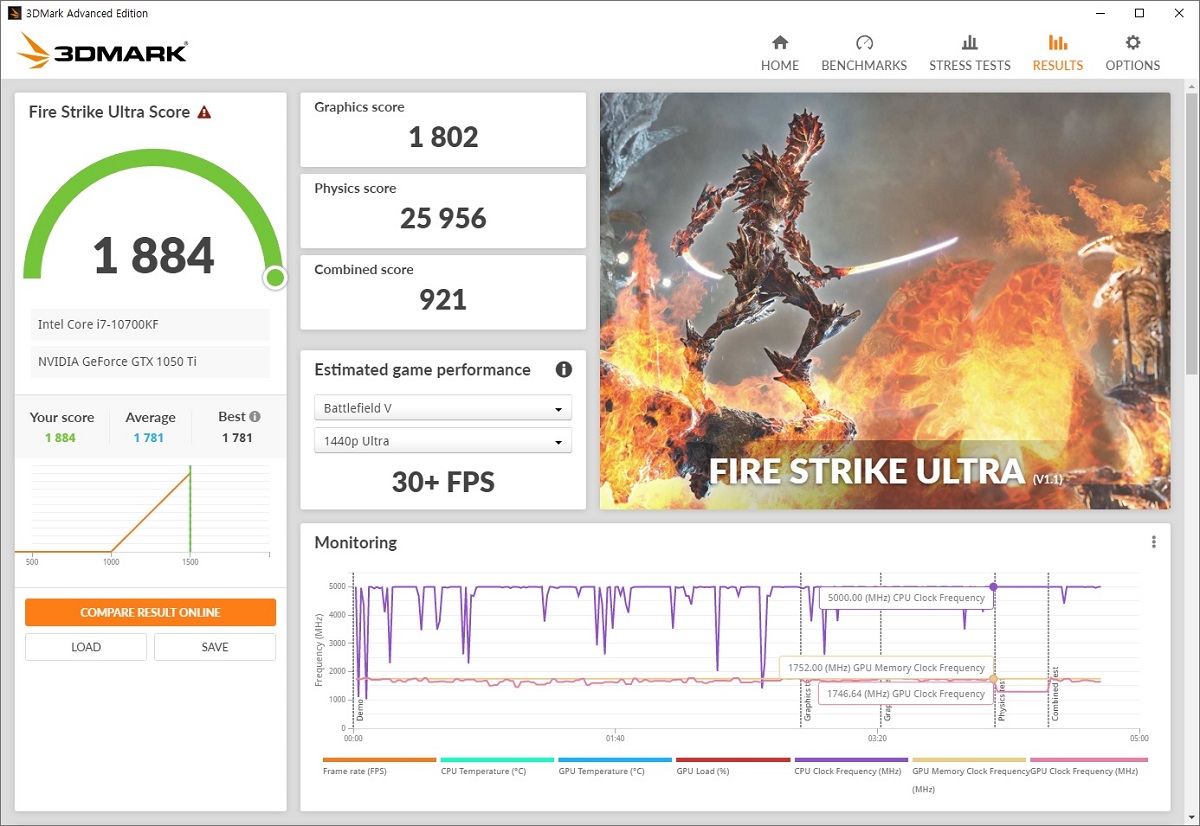This screenshot has height=826, width=1200.
Task: Toggle CPU Temperature legend item
Action: pyautogui.click(x=497, y=766)
